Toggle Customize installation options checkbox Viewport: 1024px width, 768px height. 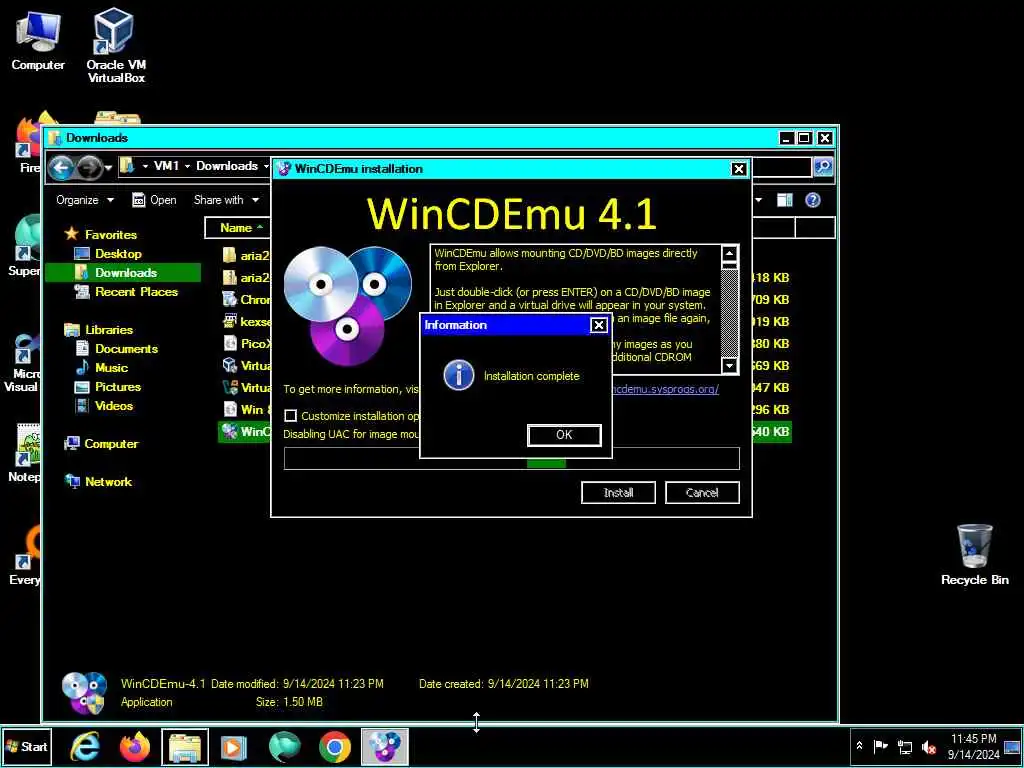coord(291,415)
